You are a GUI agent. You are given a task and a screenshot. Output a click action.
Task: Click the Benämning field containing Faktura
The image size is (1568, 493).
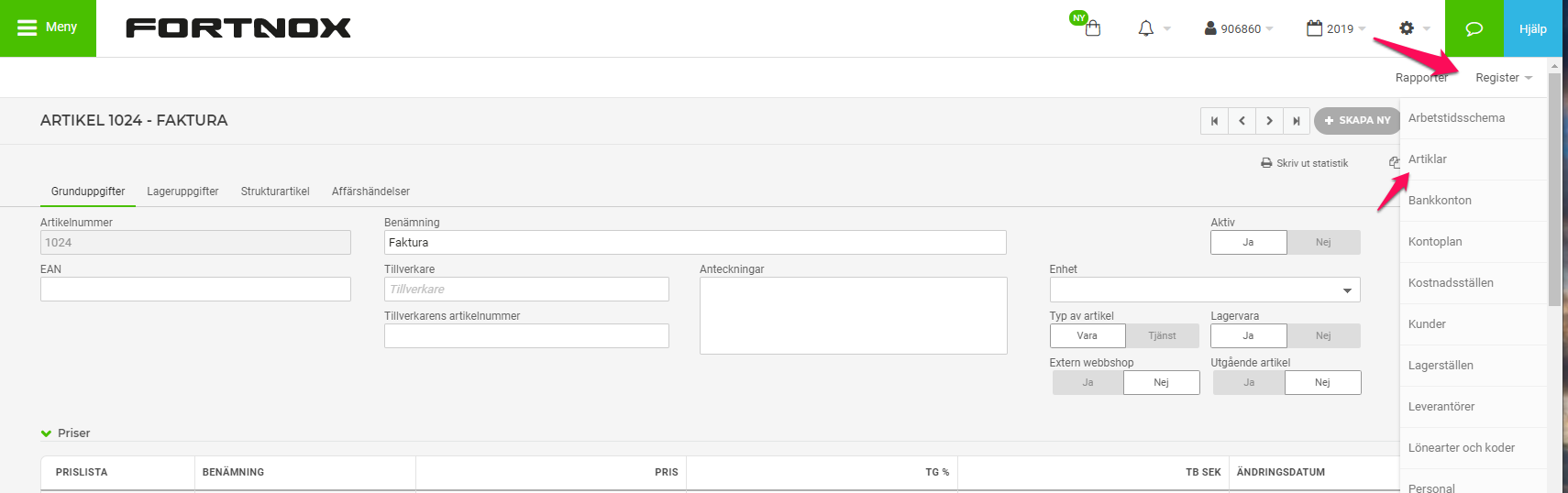(x=695, y=243)
